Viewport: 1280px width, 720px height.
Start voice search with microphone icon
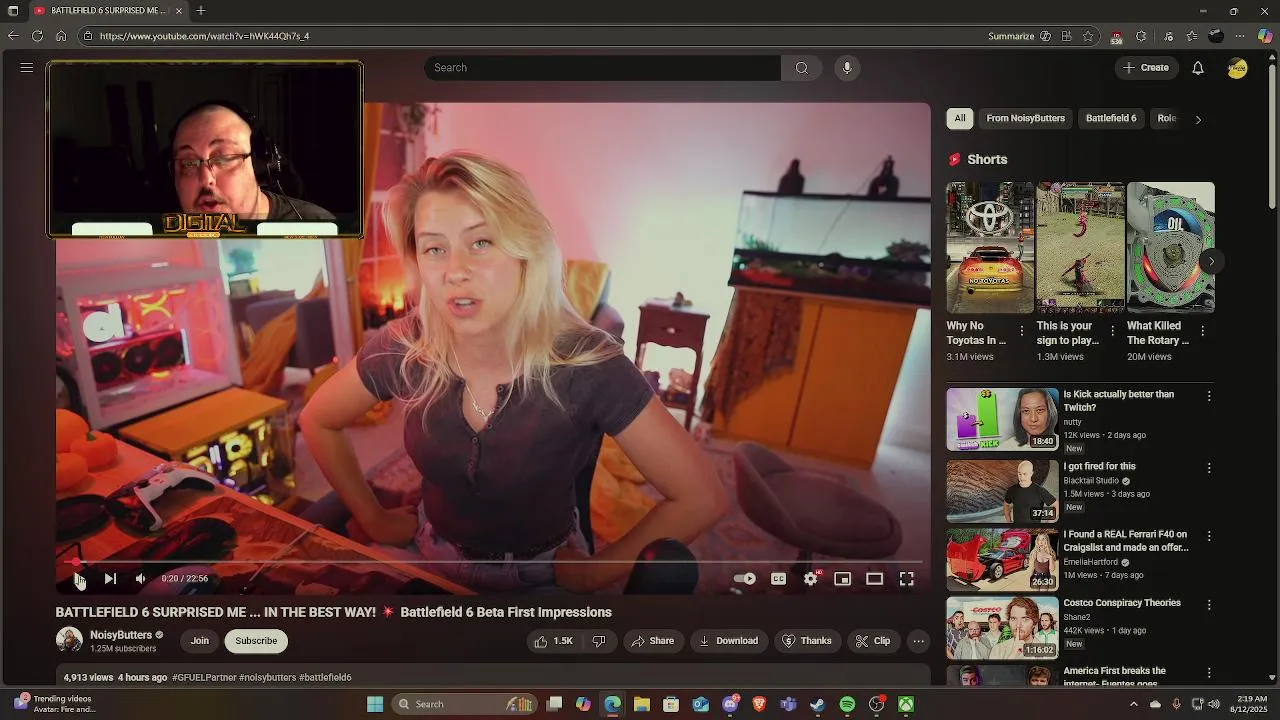pyautogui.click(x=847, y=68)
